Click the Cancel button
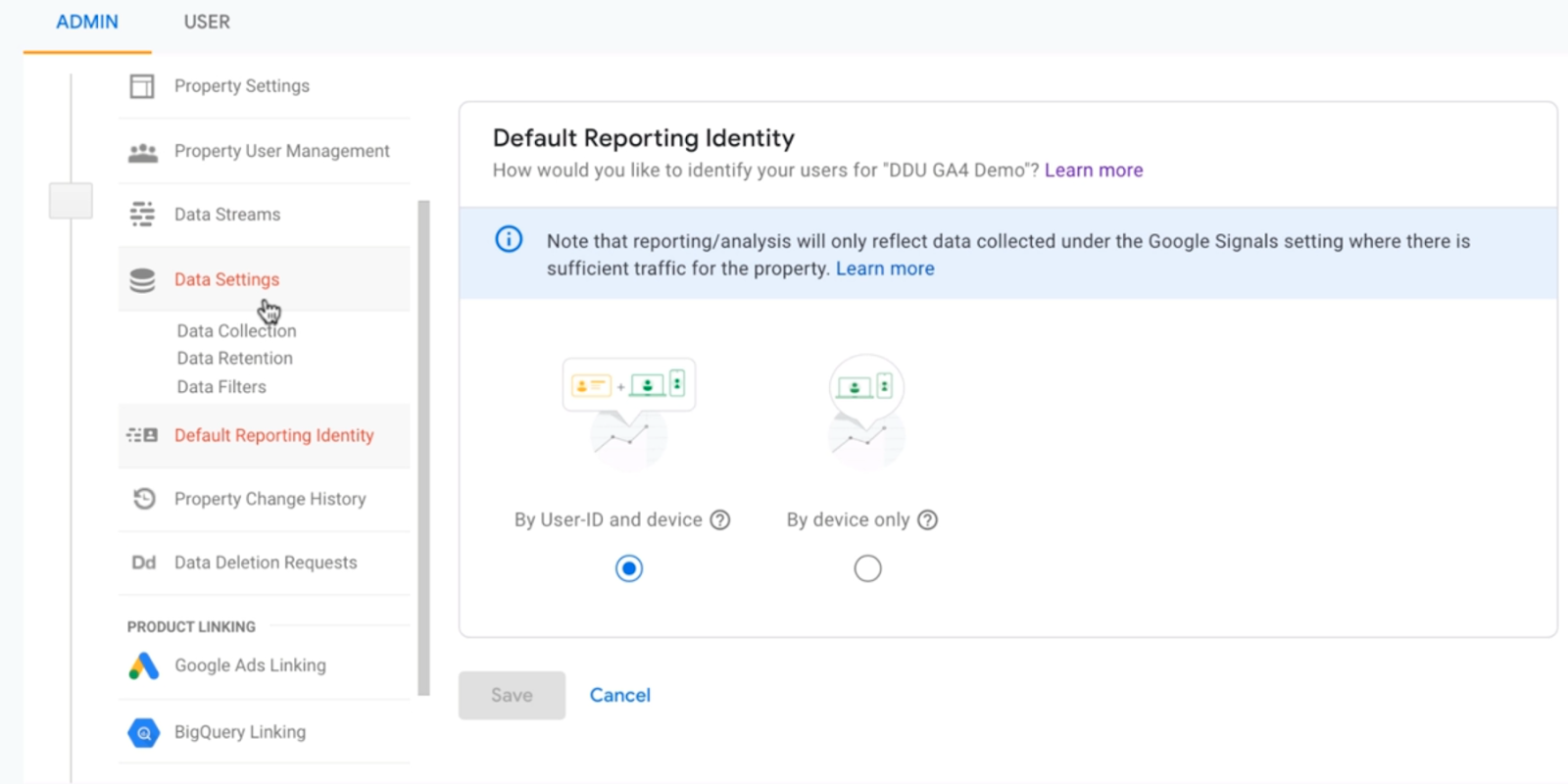 [620, 696]
